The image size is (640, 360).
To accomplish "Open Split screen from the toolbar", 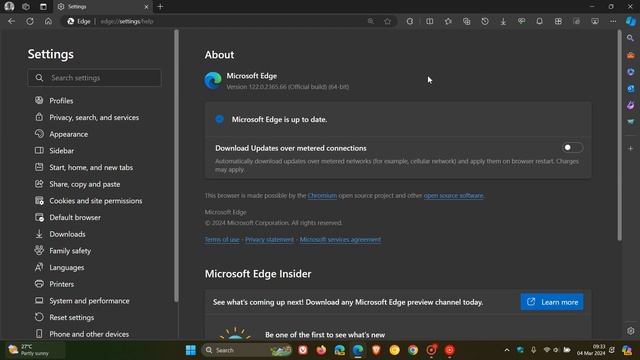I will (430, 21).
